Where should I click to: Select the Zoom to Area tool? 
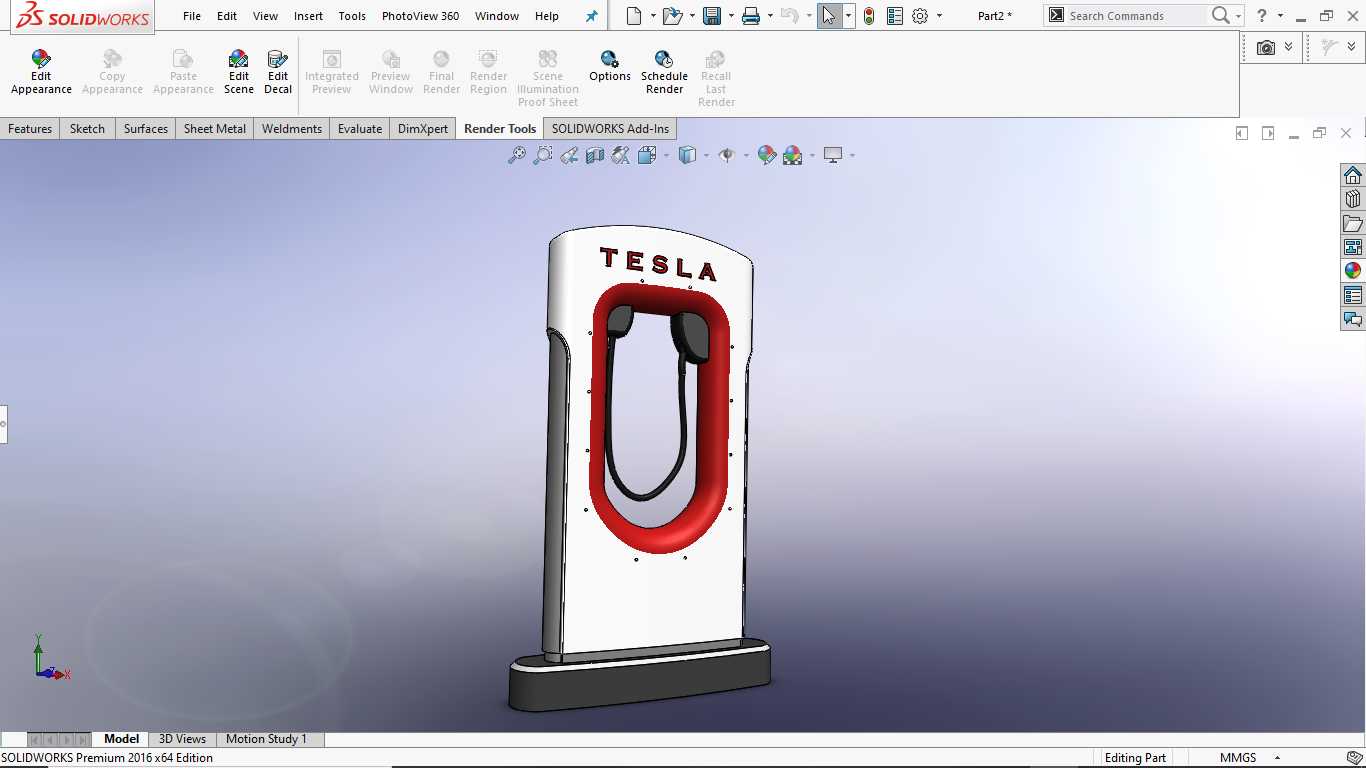point(543,155)
